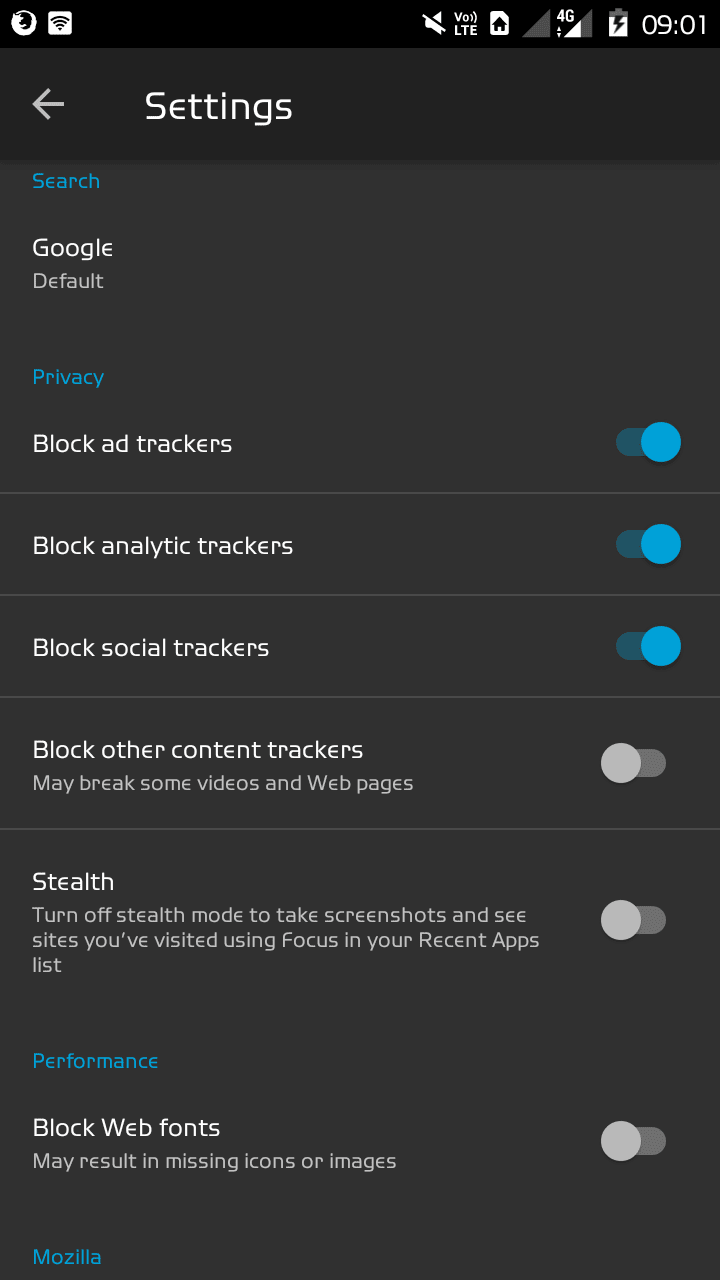Viewport: 720px width, 1280px height.
Task: Tap the Settings title text
Action: pyautogui.click(x=218, y=105)
